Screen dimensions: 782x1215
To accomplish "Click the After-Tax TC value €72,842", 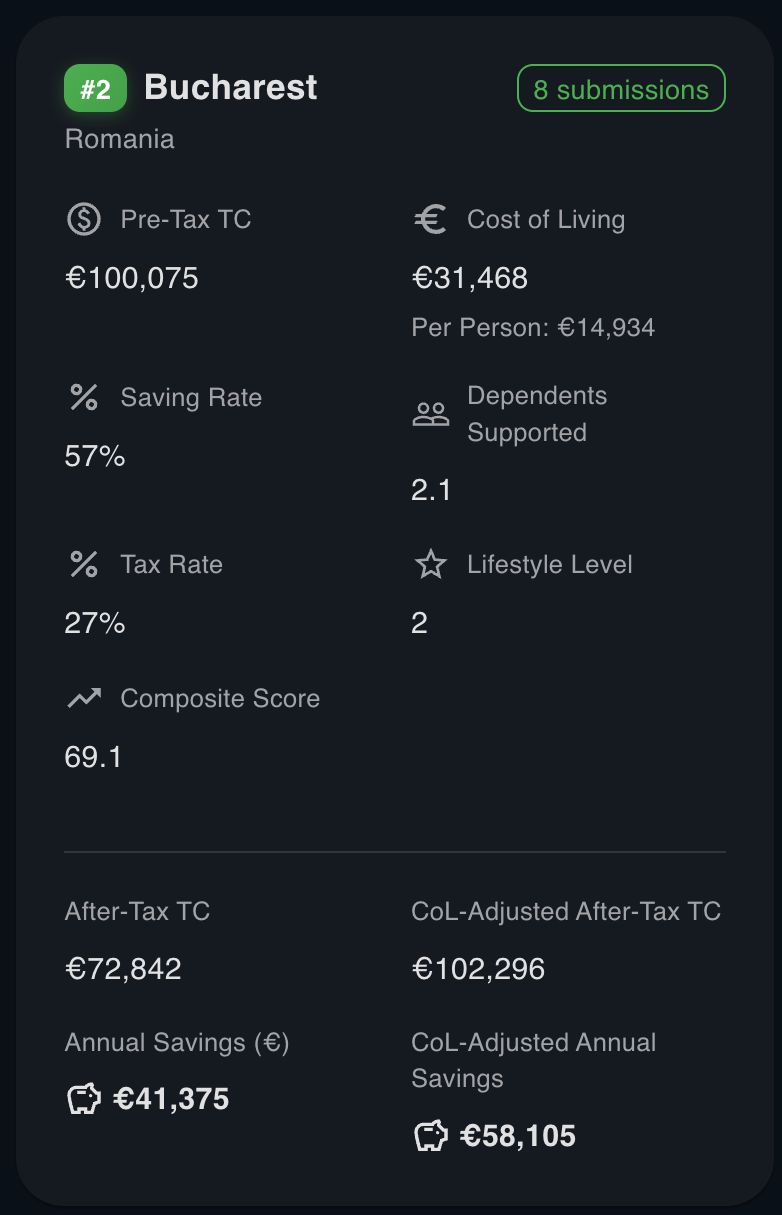I will coord(123,968).
